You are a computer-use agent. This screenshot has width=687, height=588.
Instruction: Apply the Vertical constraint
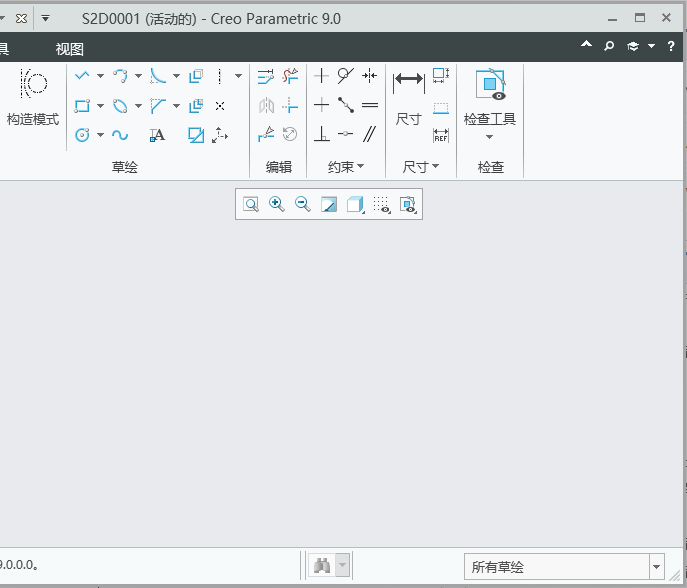[x=322, y=76]
